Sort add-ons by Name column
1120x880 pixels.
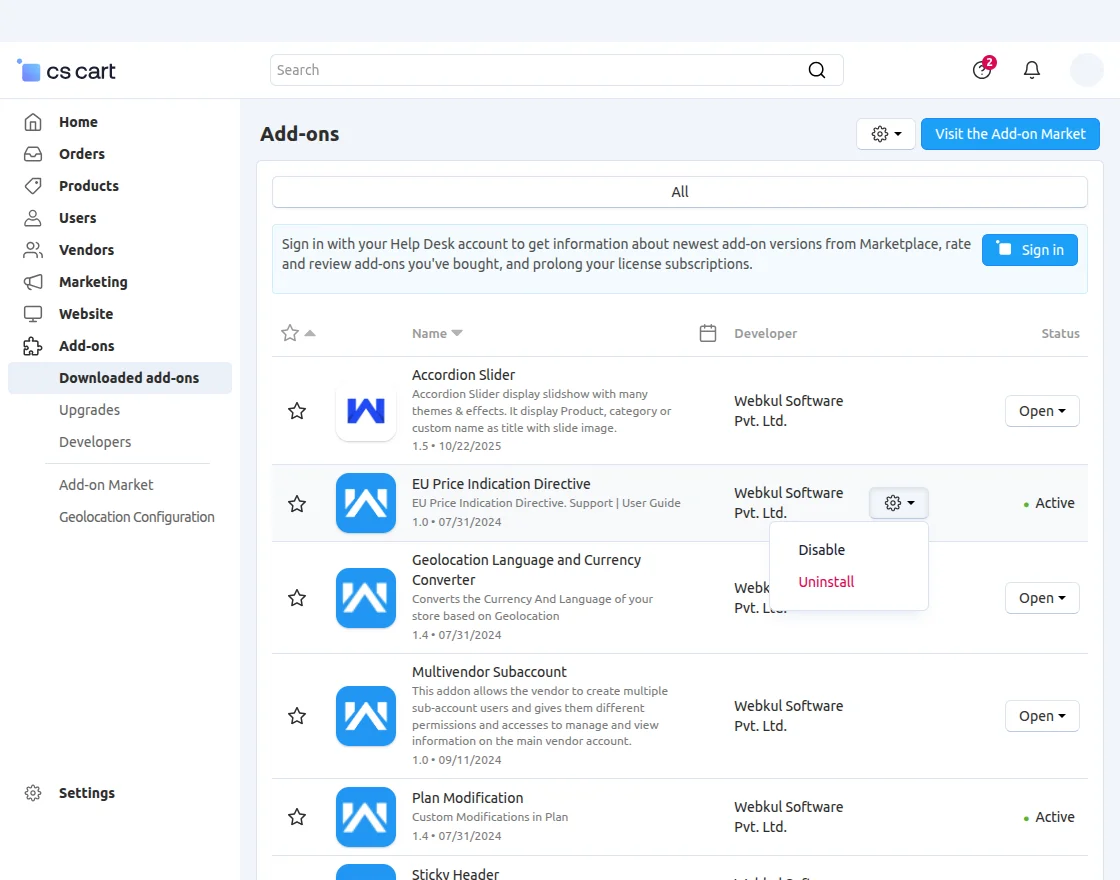click(437, 333)
